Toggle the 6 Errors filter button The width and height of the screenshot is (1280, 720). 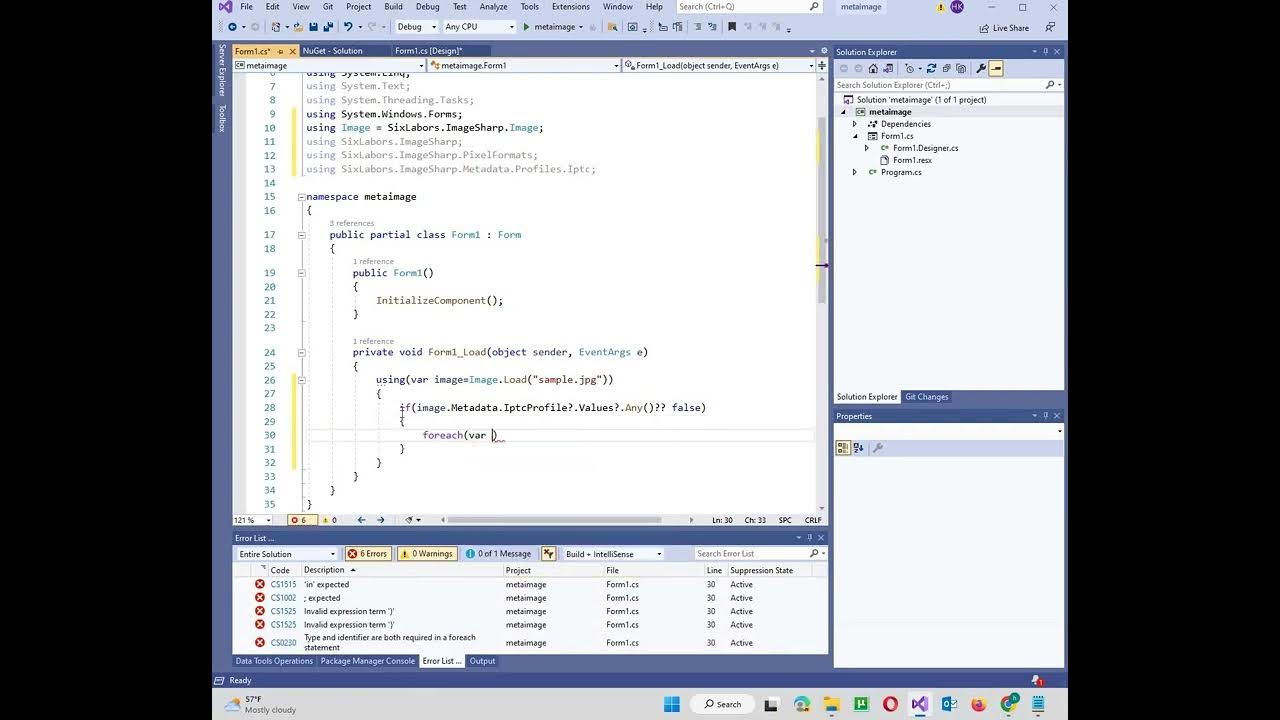pyautogui.click(x=367, y=554)
